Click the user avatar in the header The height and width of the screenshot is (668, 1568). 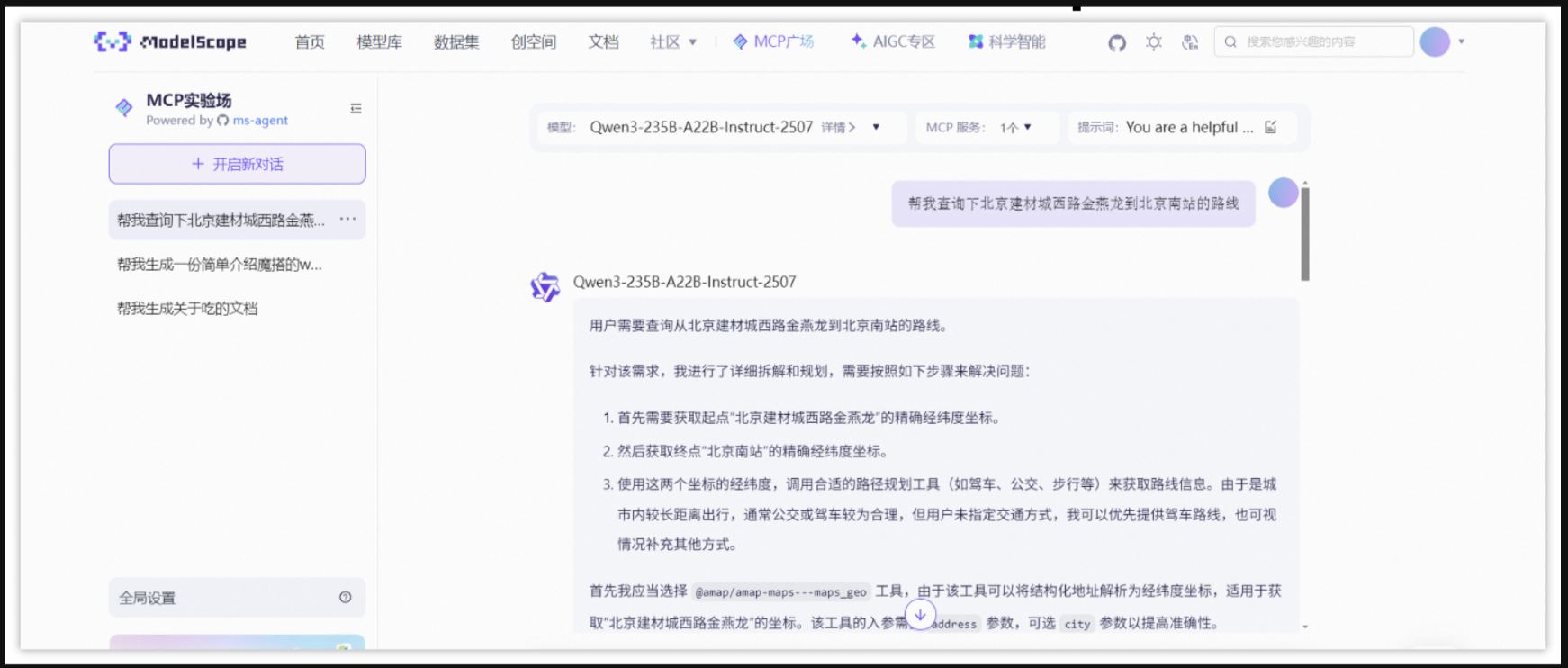coord(1435,41)
